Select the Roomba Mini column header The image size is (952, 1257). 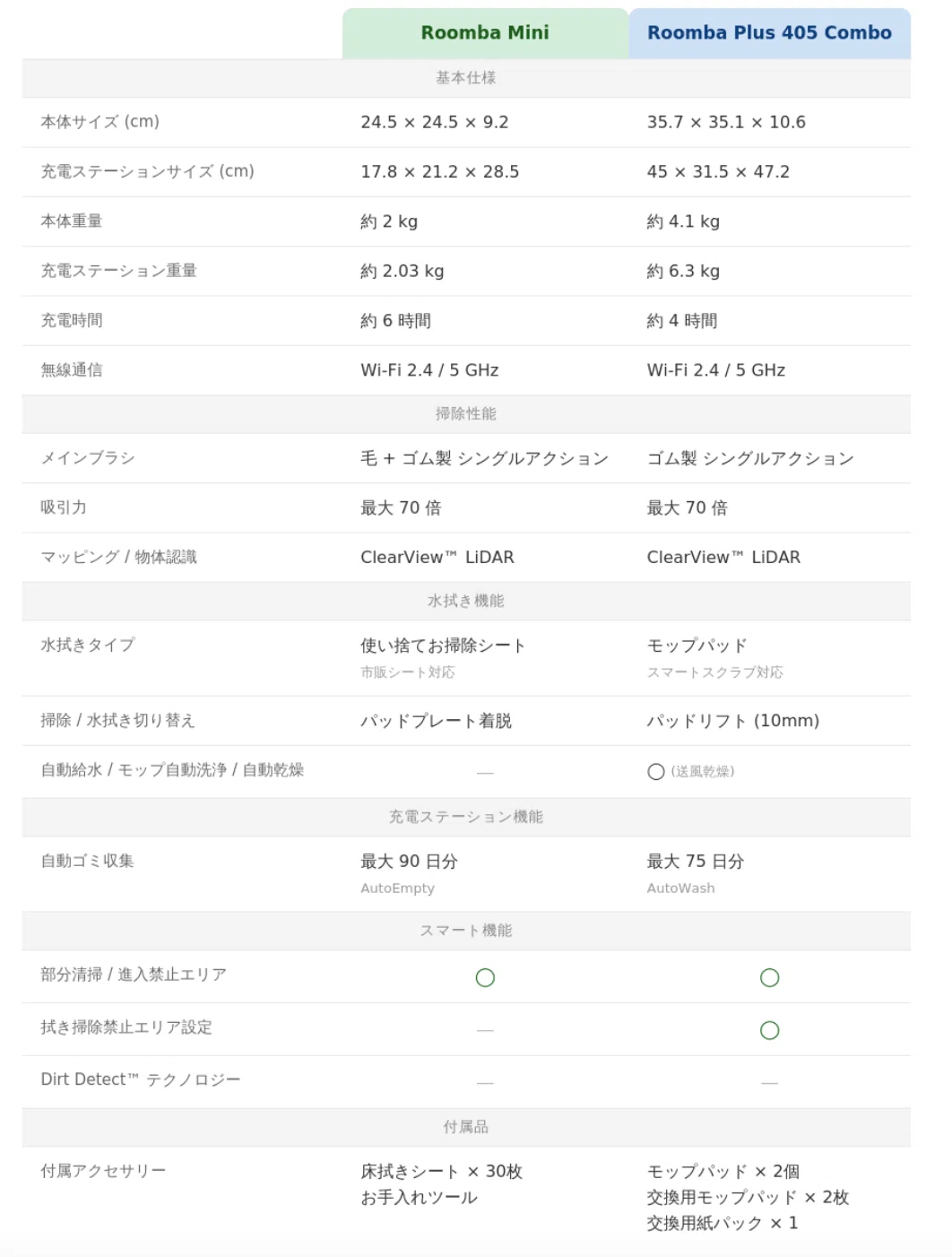pyautogui.click(x=485, y=33)
